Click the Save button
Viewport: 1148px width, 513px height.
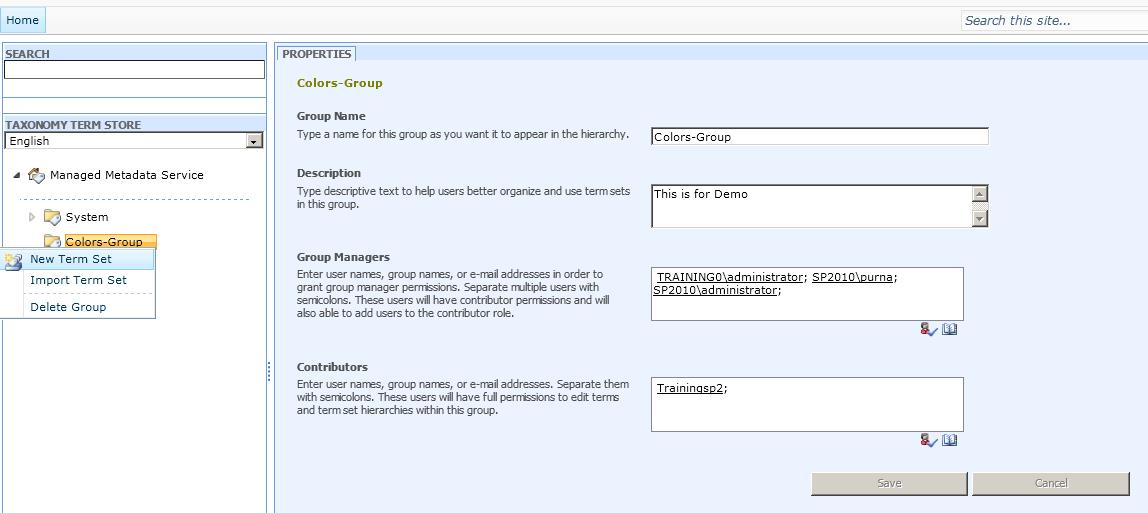coord(889,484)
